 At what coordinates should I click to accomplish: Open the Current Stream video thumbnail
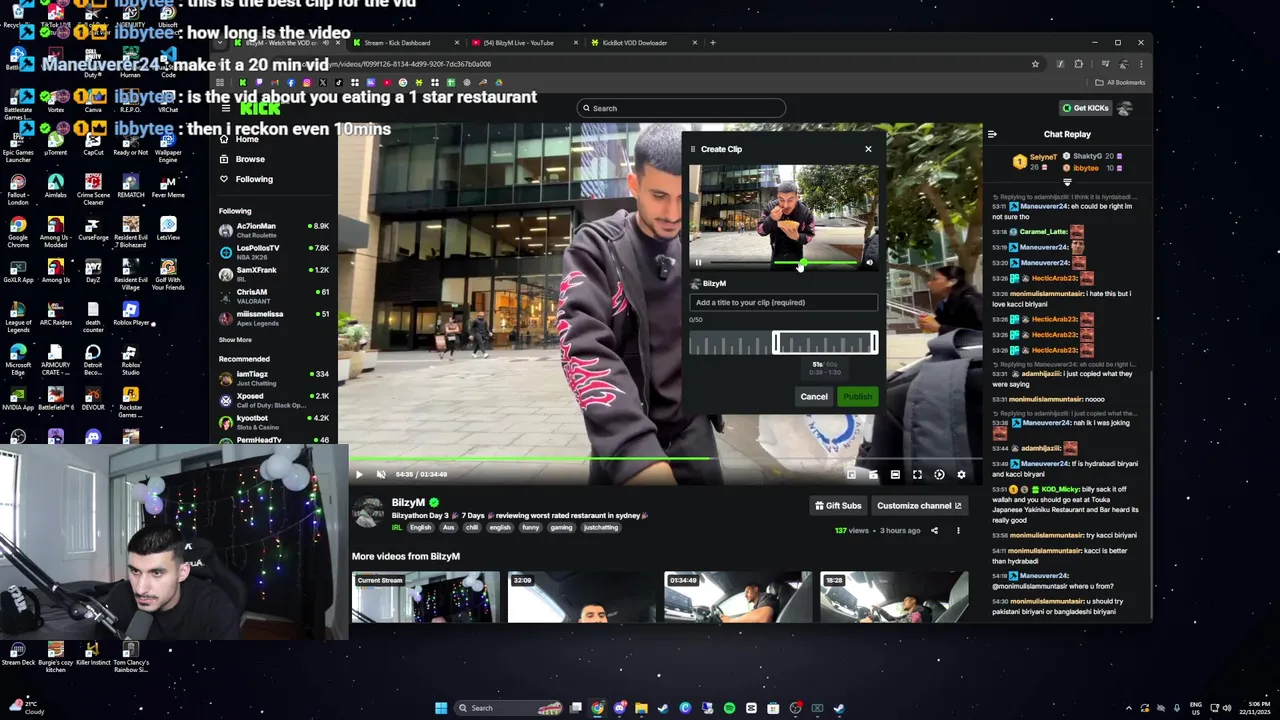tap(426, 597)
